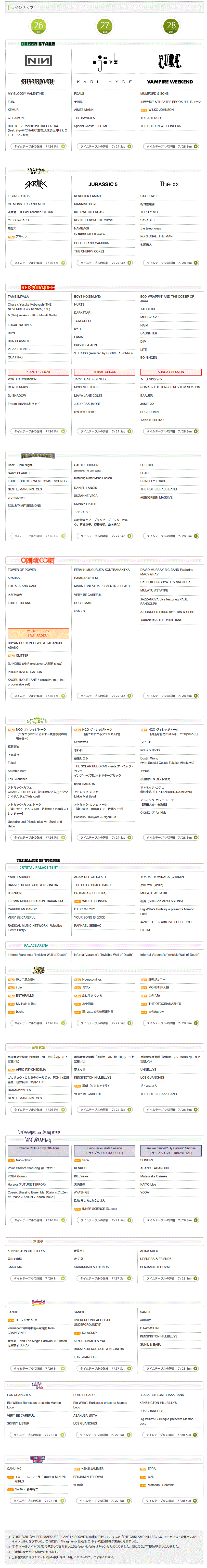The image size is (207, 1568).
Task: Open The xx logo
Action: click(169, 184)
